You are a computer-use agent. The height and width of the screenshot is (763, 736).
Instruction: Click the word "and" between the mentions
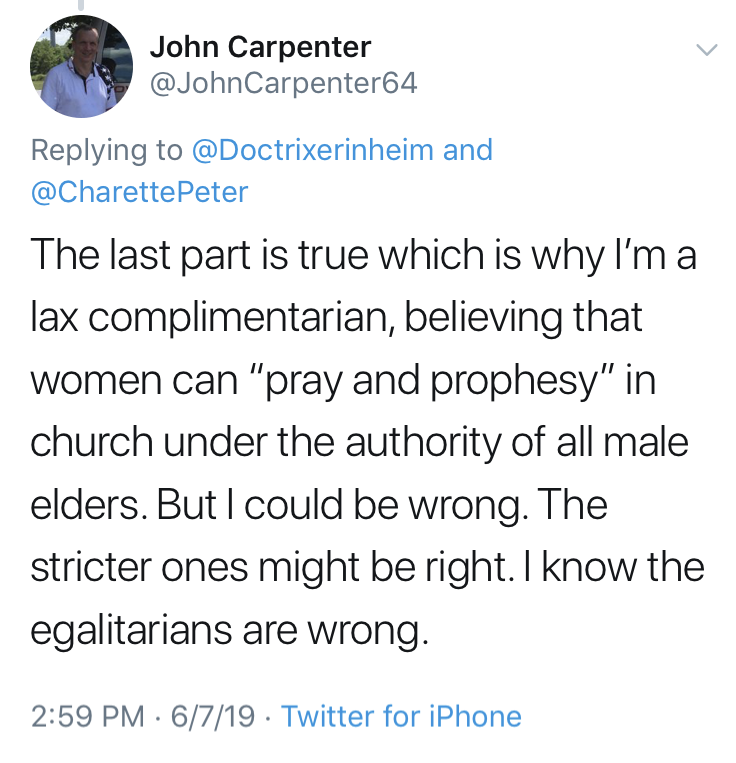coord(468,150)
